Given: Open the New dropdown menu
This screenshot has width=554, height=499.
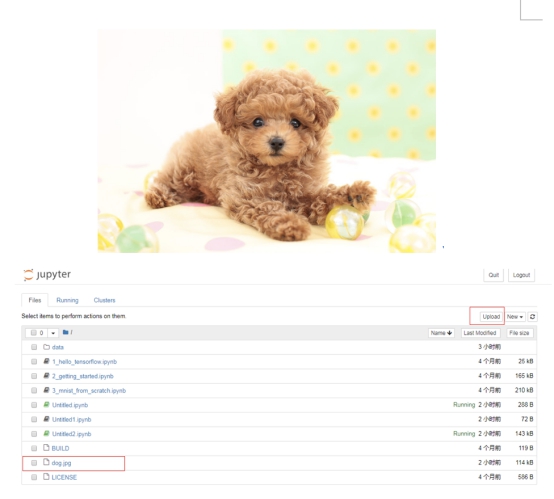Looking at the screenshot, I should 515,317.
